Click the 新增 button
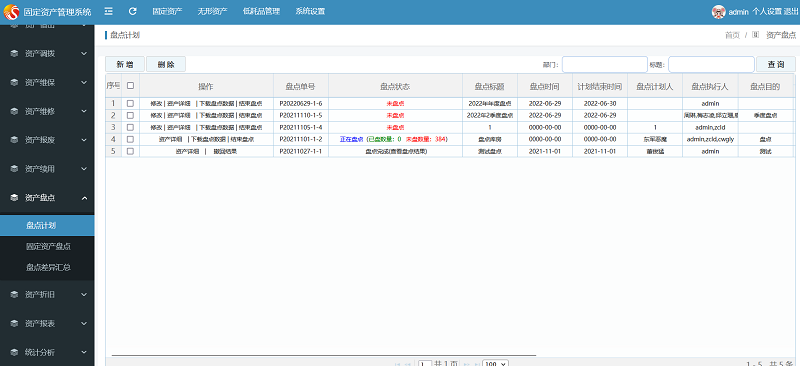 tap(125, 64)
